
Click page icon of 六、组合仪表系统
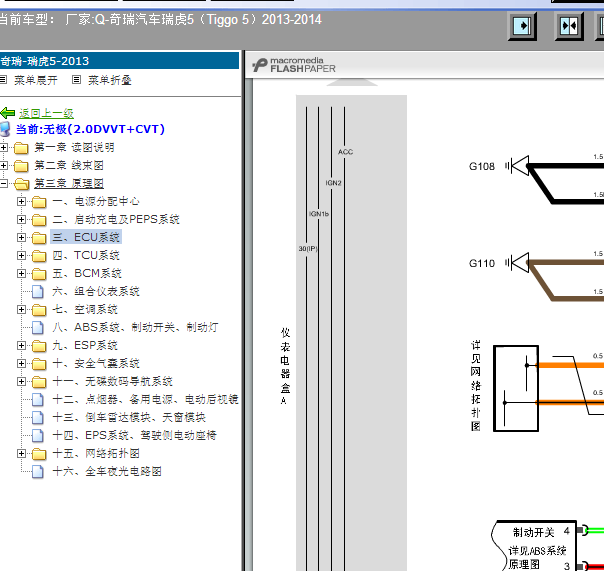pos(38,292)
